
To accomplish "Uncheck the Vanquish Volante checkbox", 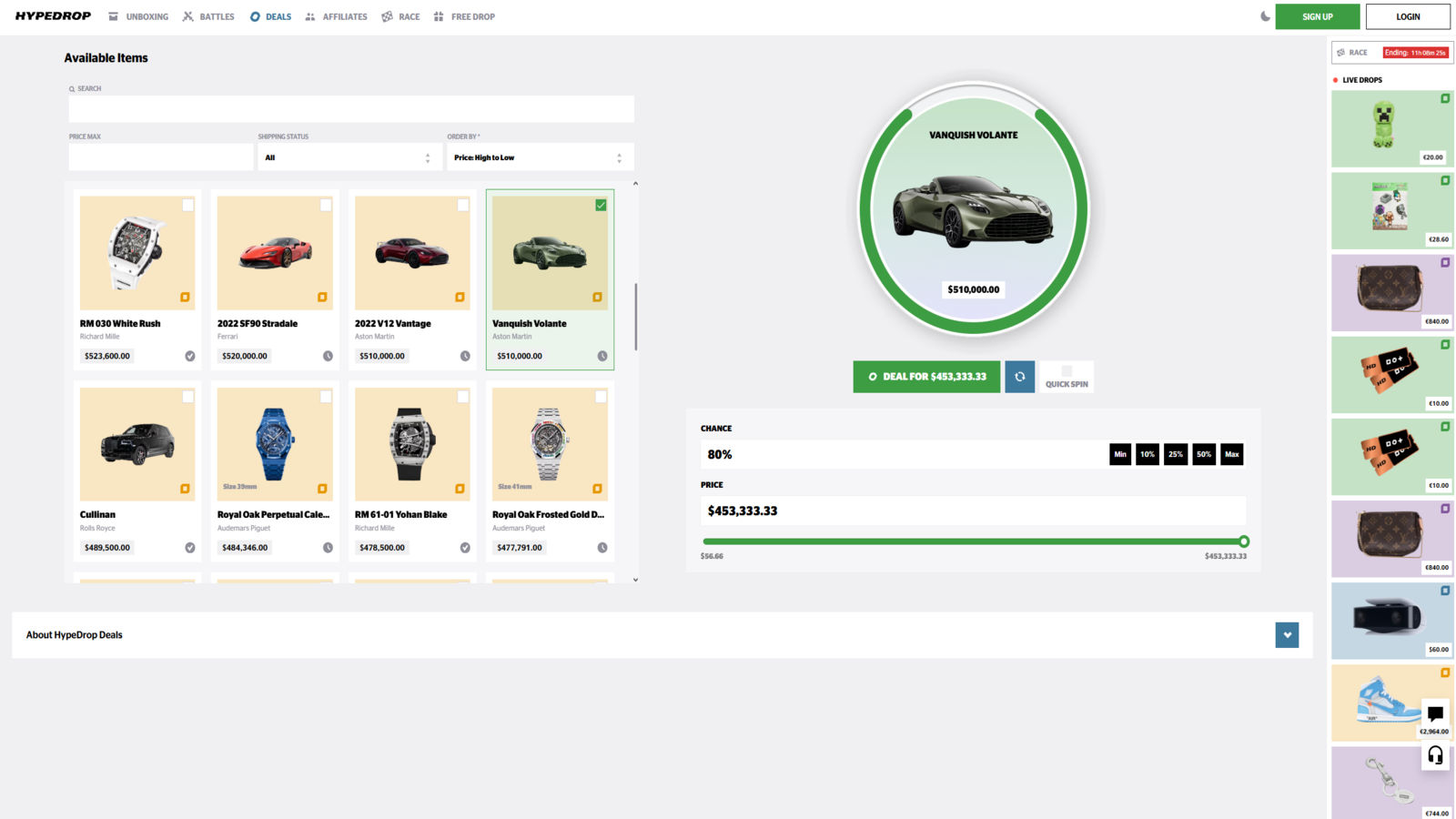I will (x=601, y=206).
